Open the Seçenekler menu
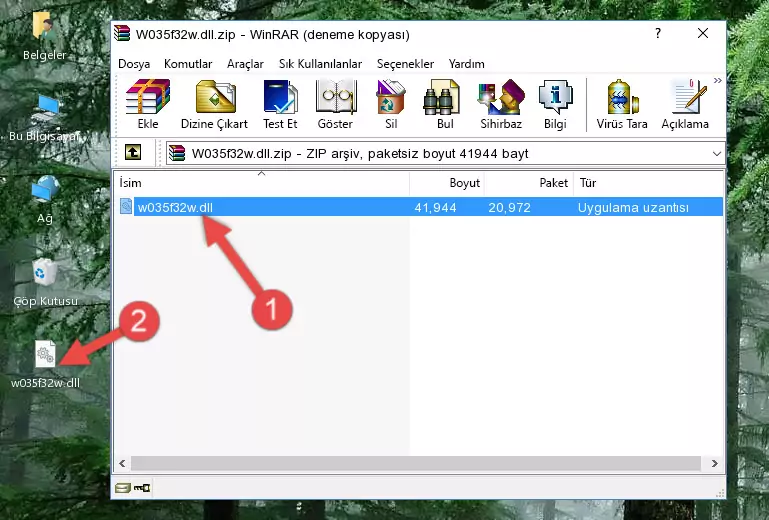The height and width of the screenshot is (520, 769). (405, 64)
